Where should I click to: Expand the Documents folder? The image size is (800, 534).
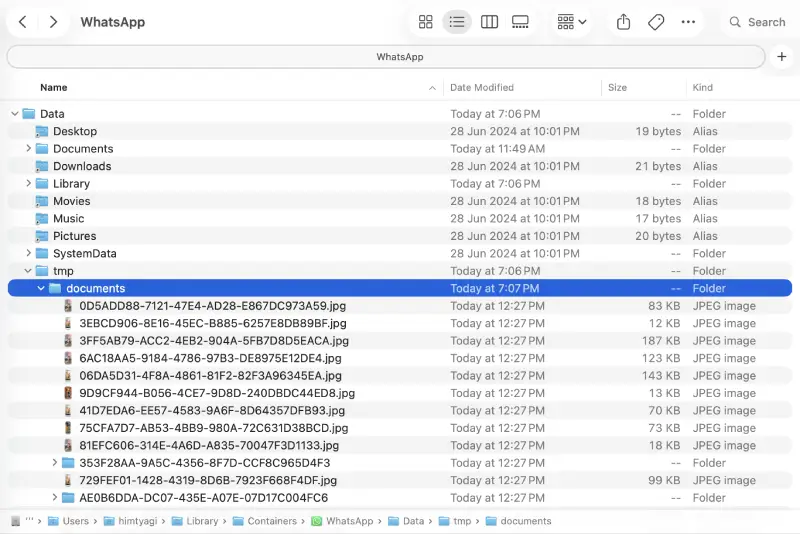pos(28,148)
